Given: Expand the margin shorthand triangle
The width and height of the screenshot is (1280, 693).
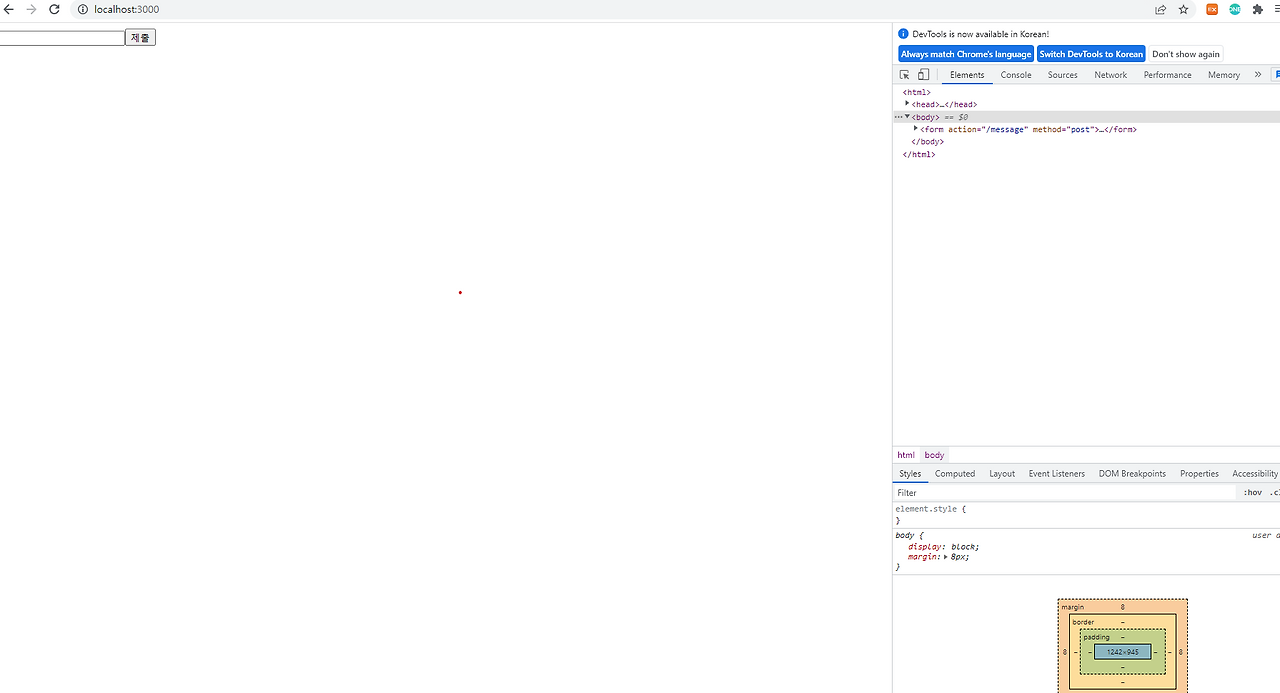Looking at the screenshot, I should tap(946, 557).
